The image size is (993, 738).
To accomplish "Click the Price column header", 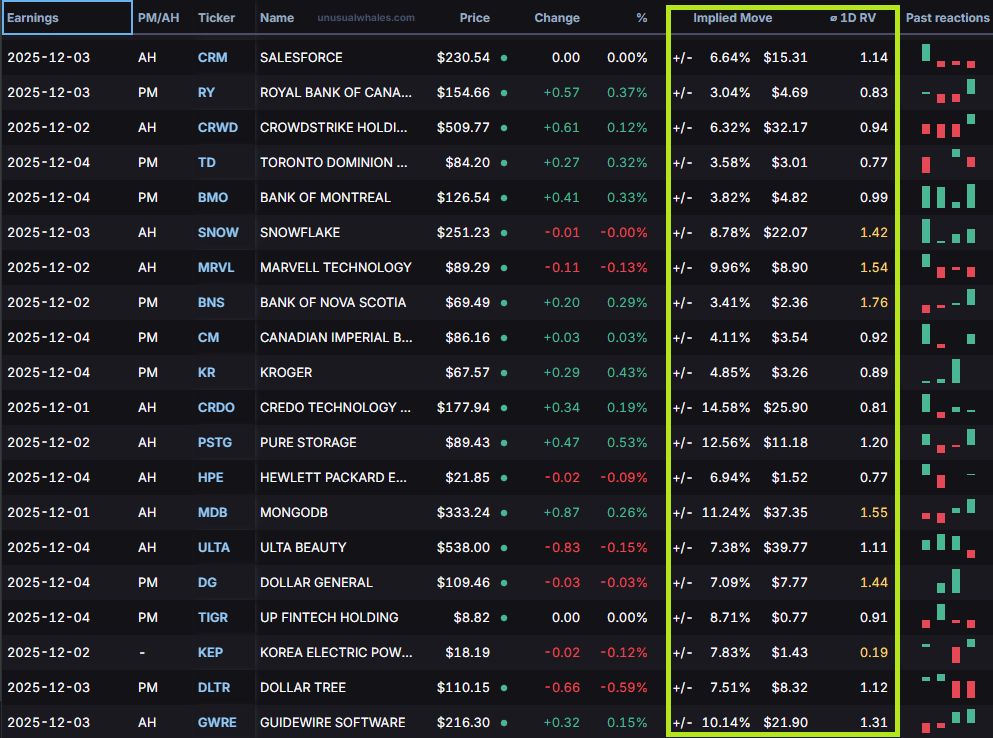I will click(x=474, y=18).
